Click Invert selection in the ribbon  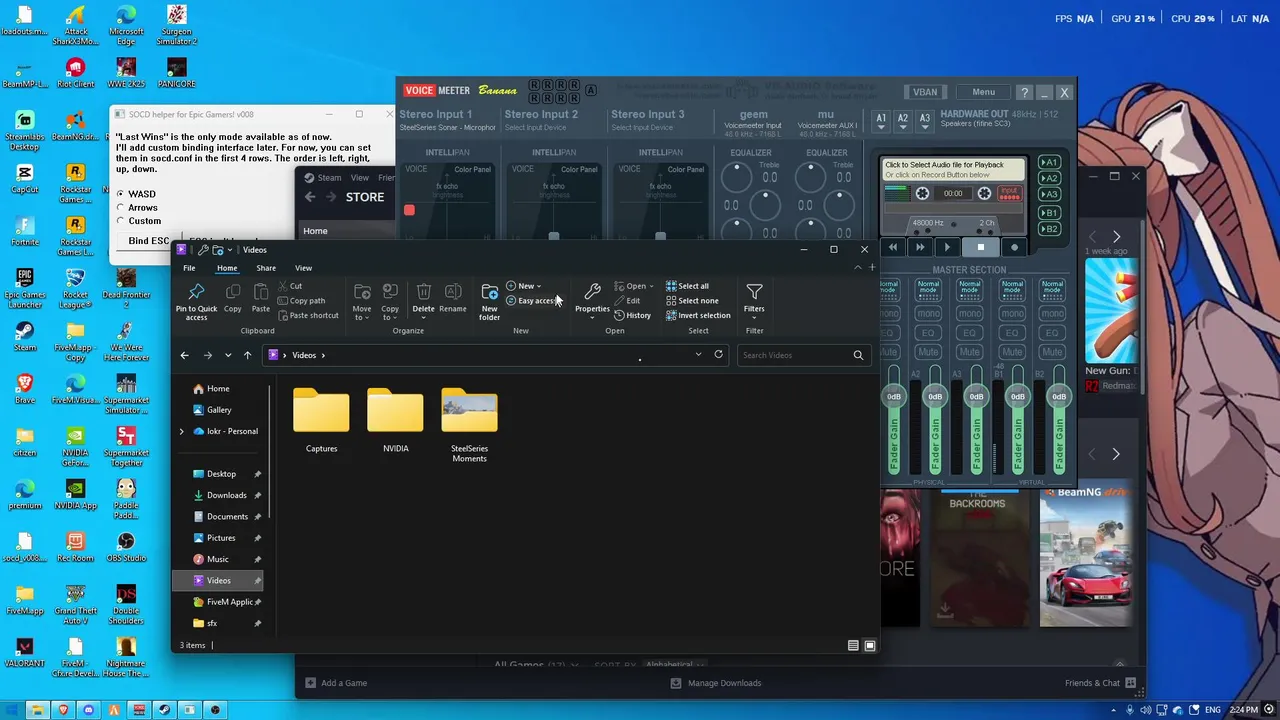[x=698, y=316]
